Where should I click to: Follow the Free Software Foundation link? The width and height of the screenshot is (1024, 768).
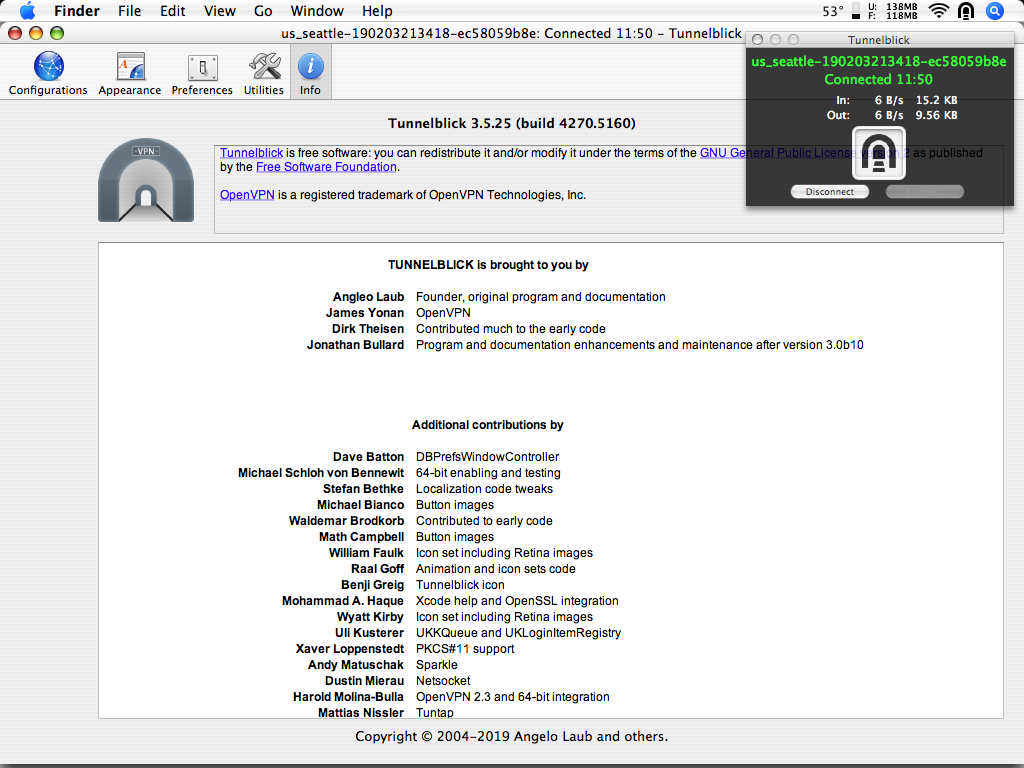point(327,167)
